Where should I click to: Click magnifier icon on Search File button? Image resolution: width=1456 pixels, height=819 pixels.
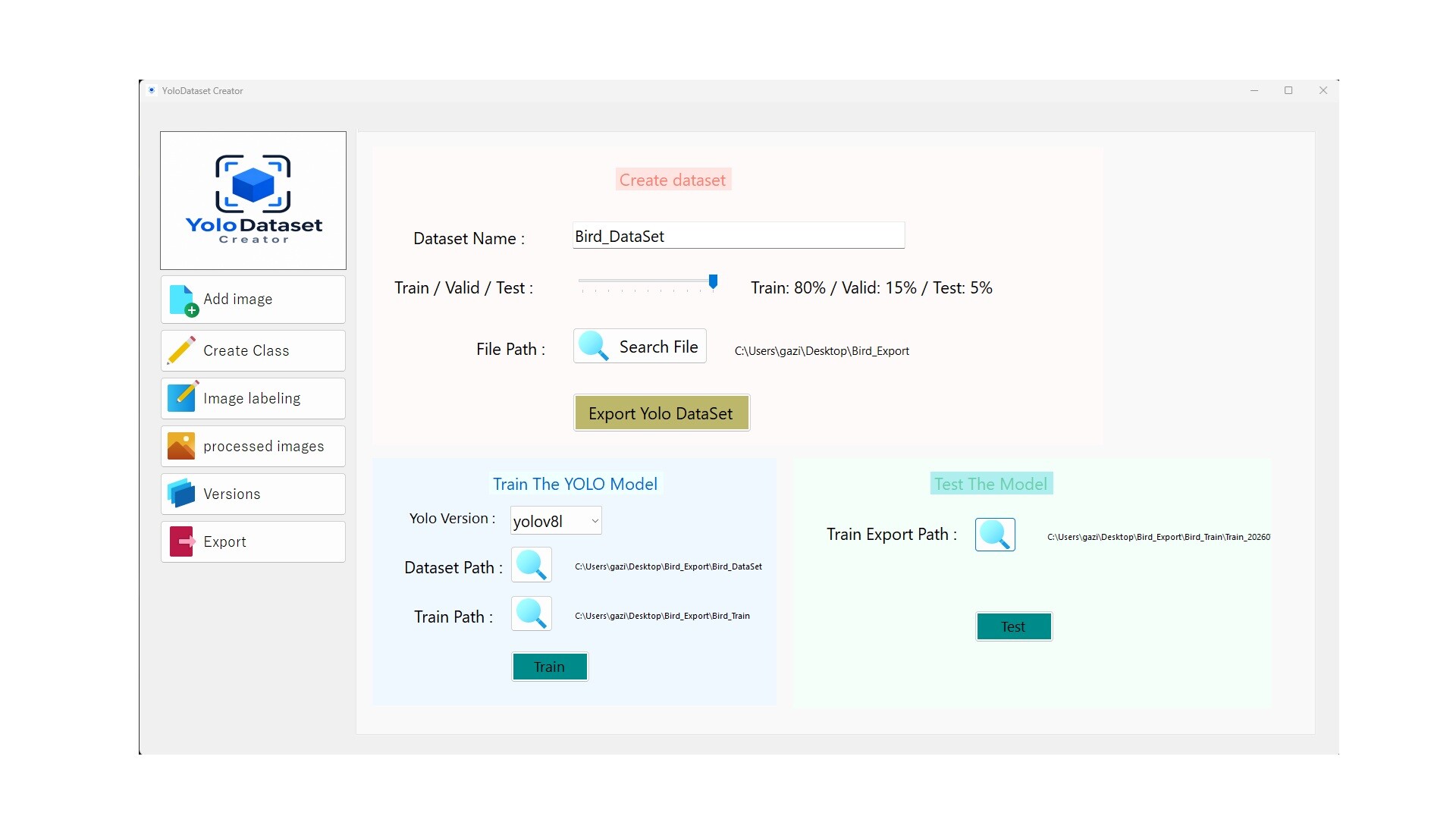[x=594, y=347]
